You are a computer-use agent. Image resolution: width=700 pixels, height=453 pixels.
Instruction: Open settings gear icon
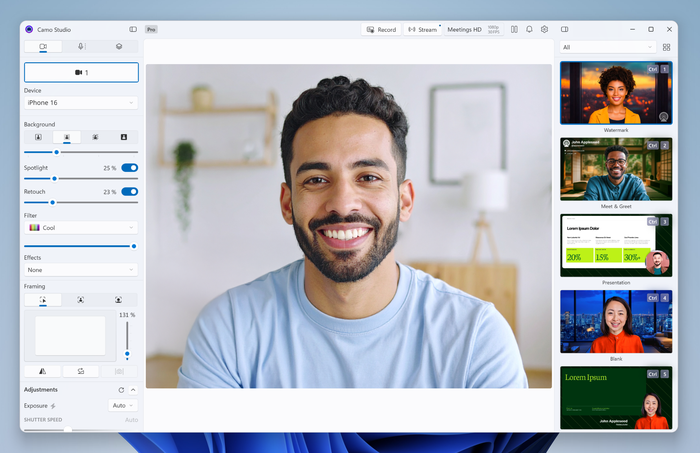tap(544, 29)
